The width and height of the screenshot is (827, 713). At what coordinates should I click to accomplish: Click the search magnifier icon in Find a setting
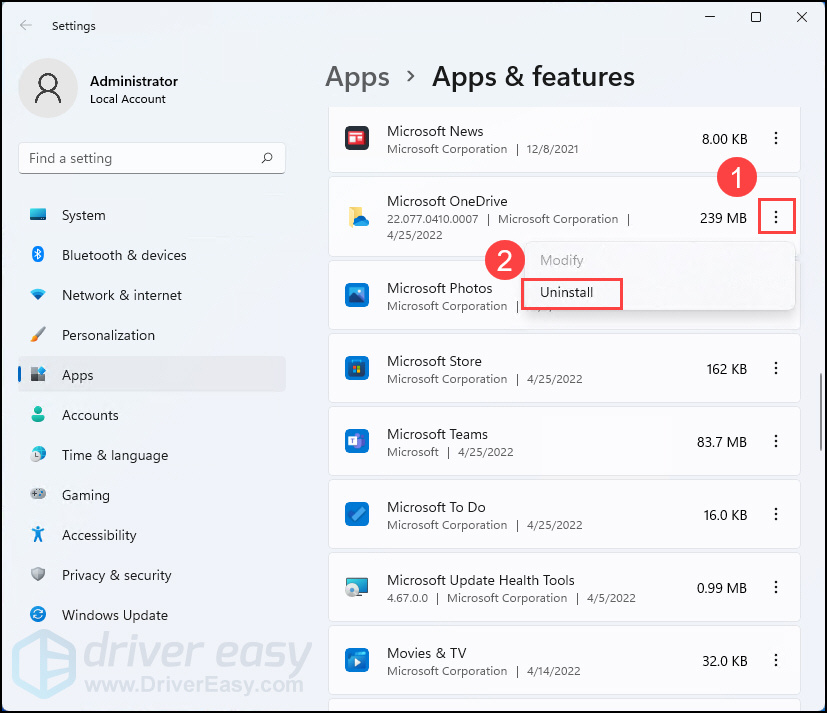[x=267, y=158]
